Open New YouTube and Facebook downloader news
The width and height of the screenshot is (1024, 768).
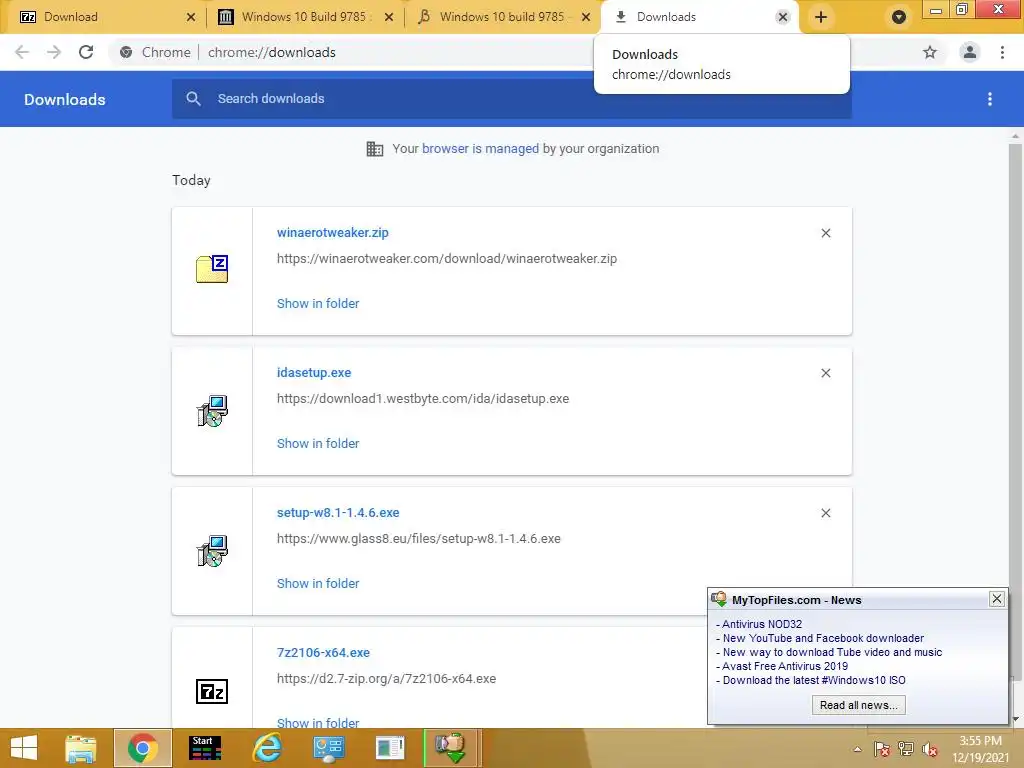(x=823, y=638)
